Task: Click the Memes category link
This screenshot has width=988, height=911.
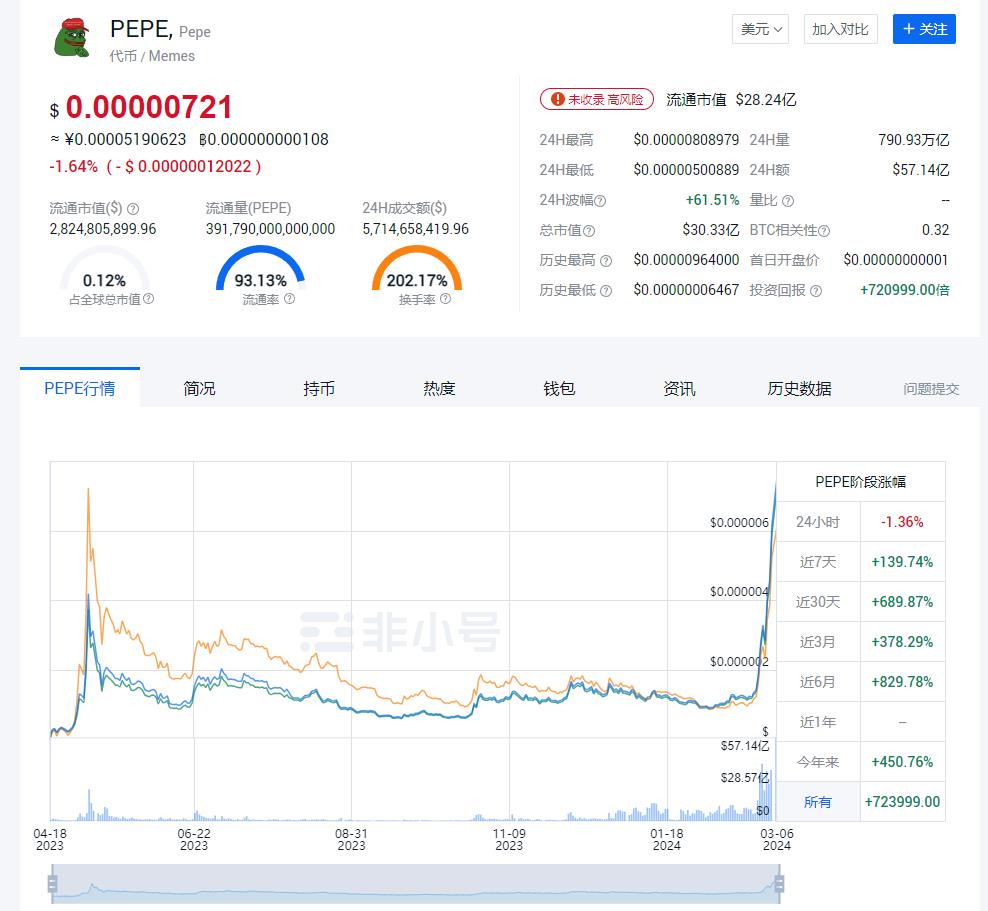Action: [x=171, y=56]
